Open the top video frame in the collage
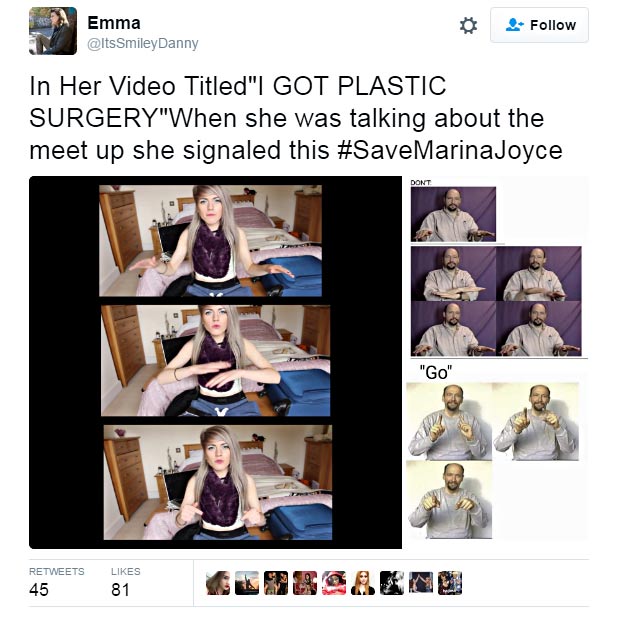Viewport: 620px width, 620px height. [x=210, y=242]
